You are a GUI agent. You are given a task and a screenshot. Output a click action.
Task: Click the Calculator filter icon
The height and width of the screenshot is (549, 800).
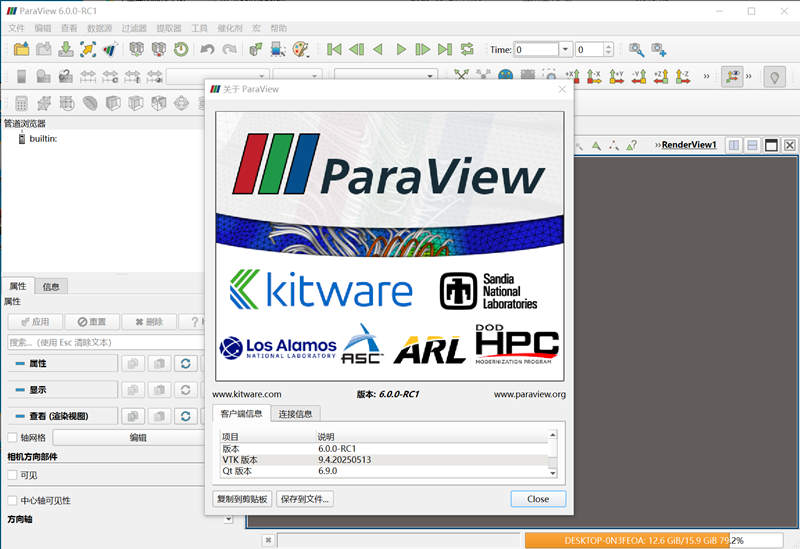(21, 104)
